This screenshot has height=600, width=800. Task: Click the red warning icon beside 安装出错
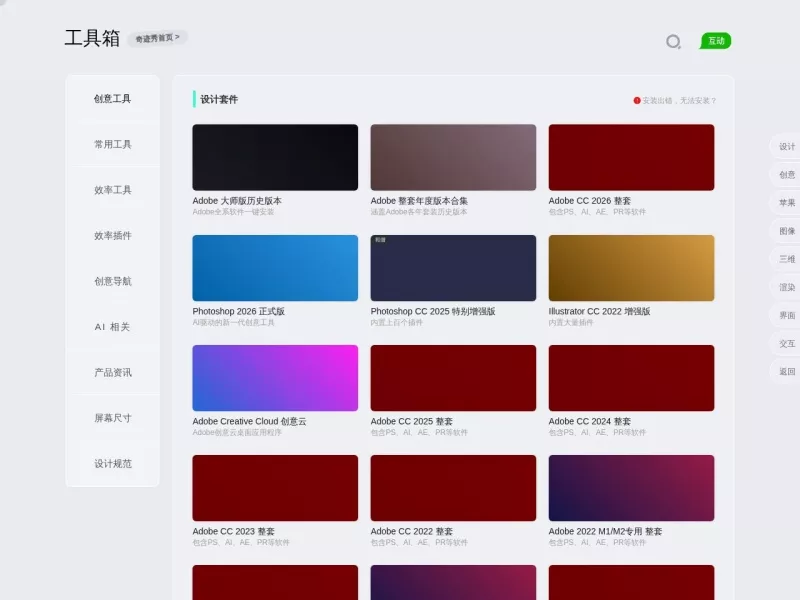point(637,101)
